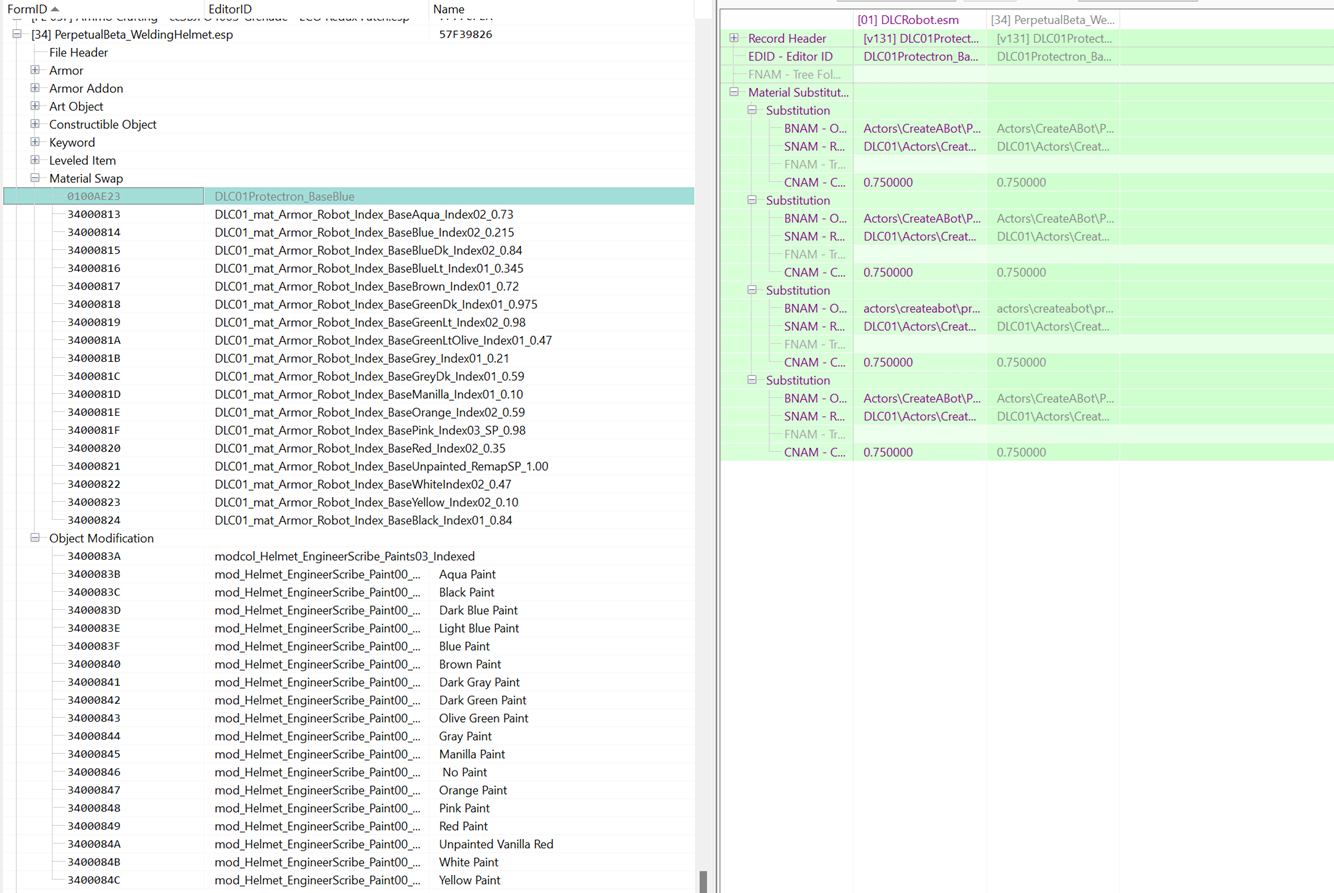Screen dimensions: 1334x893
Task: Select FormID 34000820 BaseRed row
Action: (348, 448)
